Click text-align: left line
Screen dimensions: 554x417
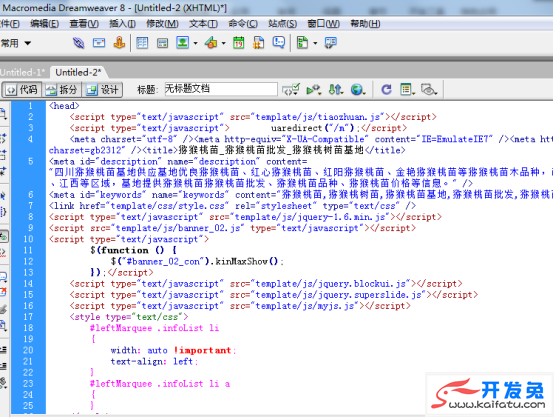154,362
